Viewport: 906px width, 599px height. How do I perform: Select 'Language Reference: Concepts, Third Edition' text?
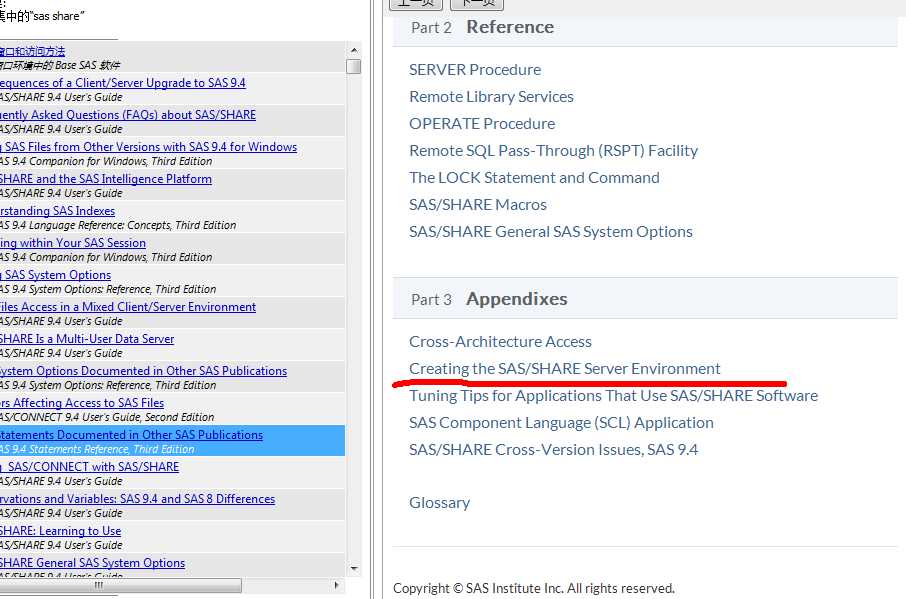[x=132, y=226]
